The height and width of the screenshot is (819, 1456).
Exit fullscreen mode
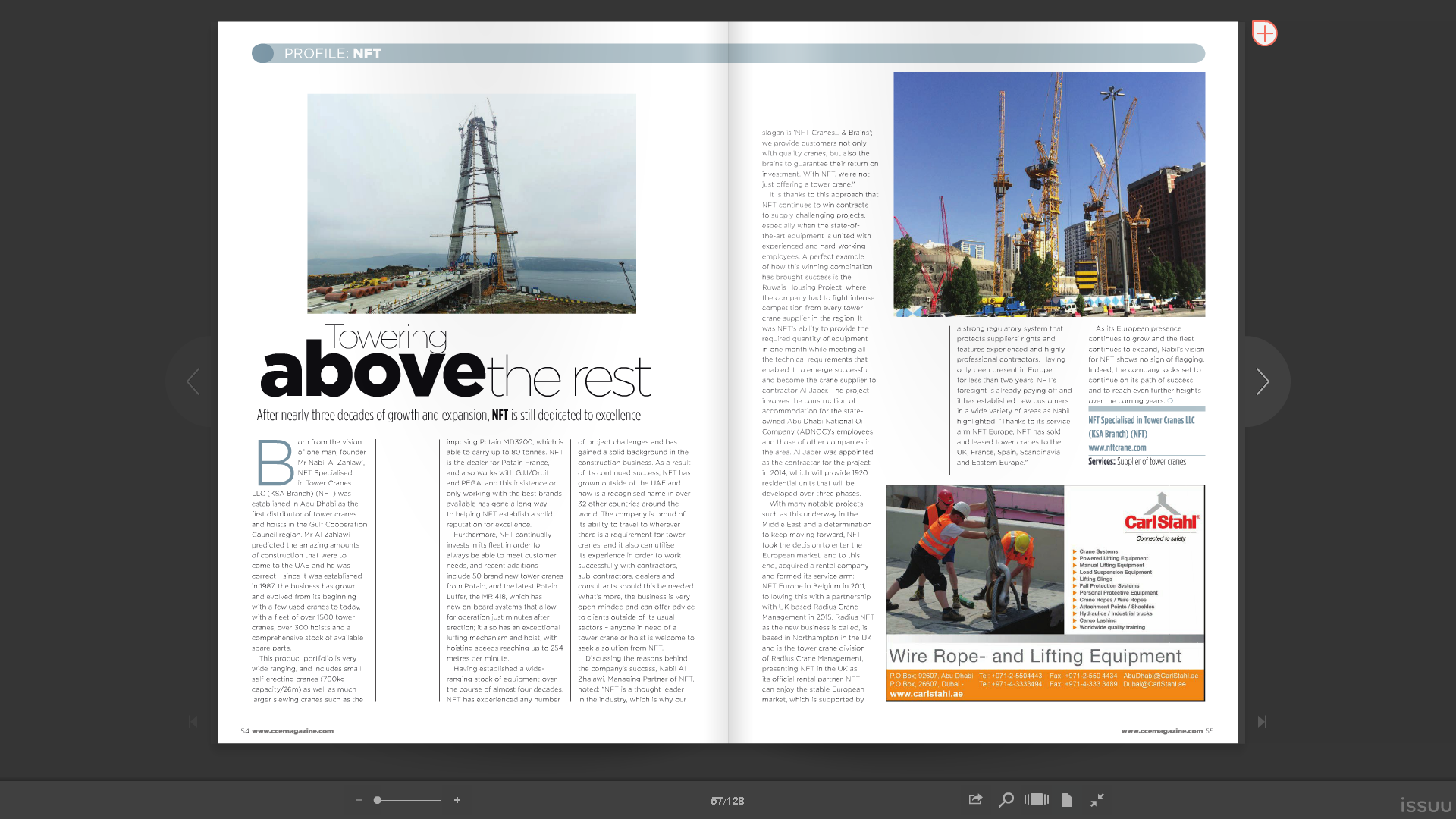(1097, 799)
